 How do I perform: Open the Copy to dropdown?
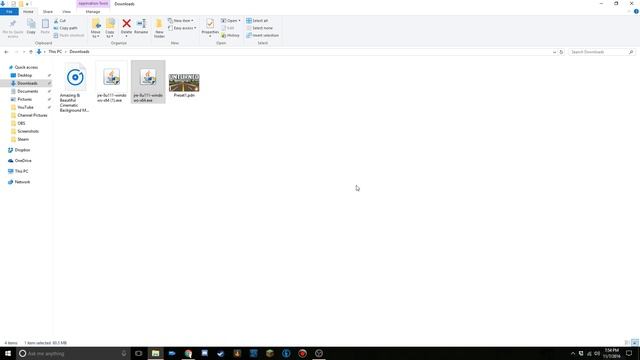pyautogui.click(x=110, y=28)
